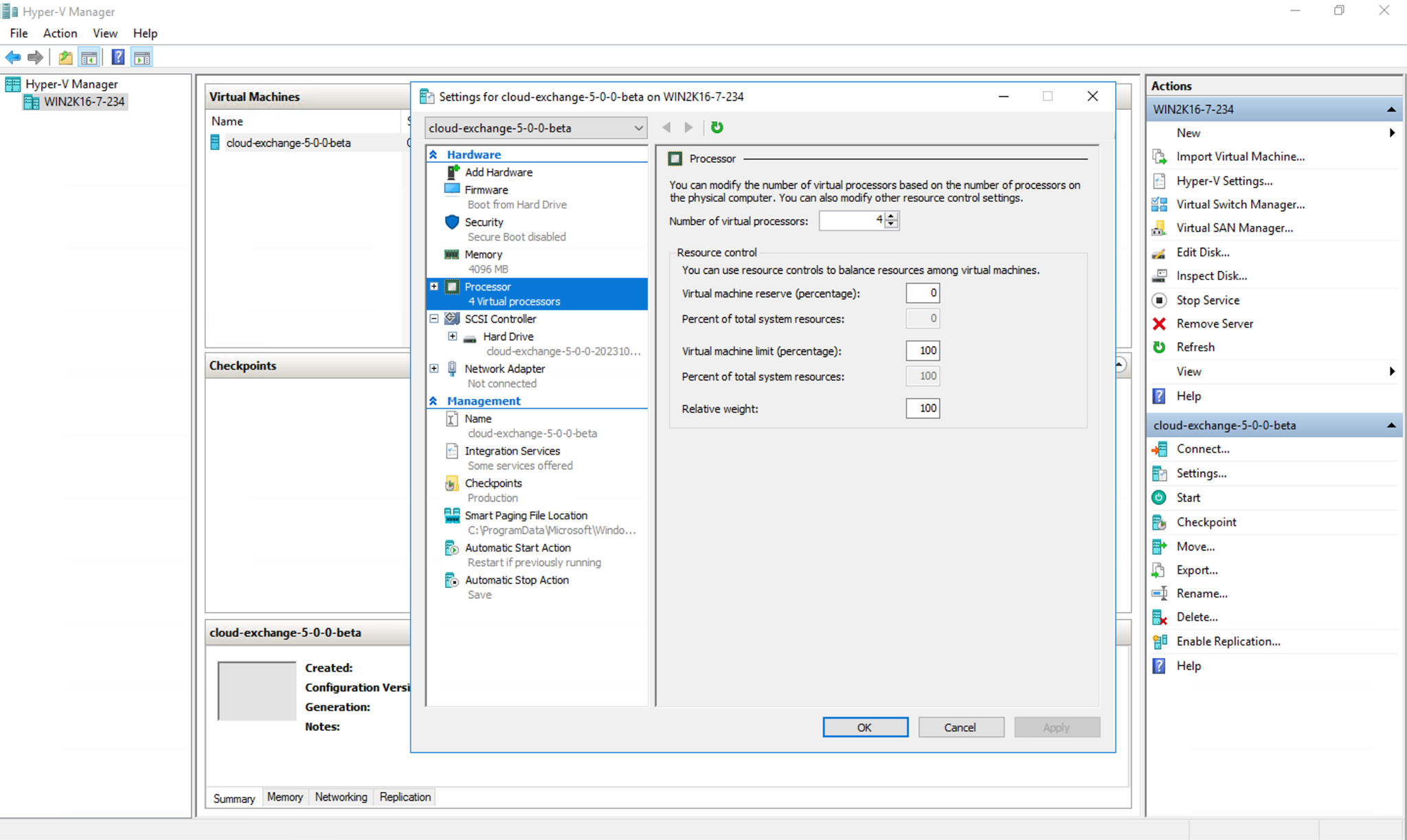Open the Help menu
This screenshot has height=840, width=1407.
145,33
